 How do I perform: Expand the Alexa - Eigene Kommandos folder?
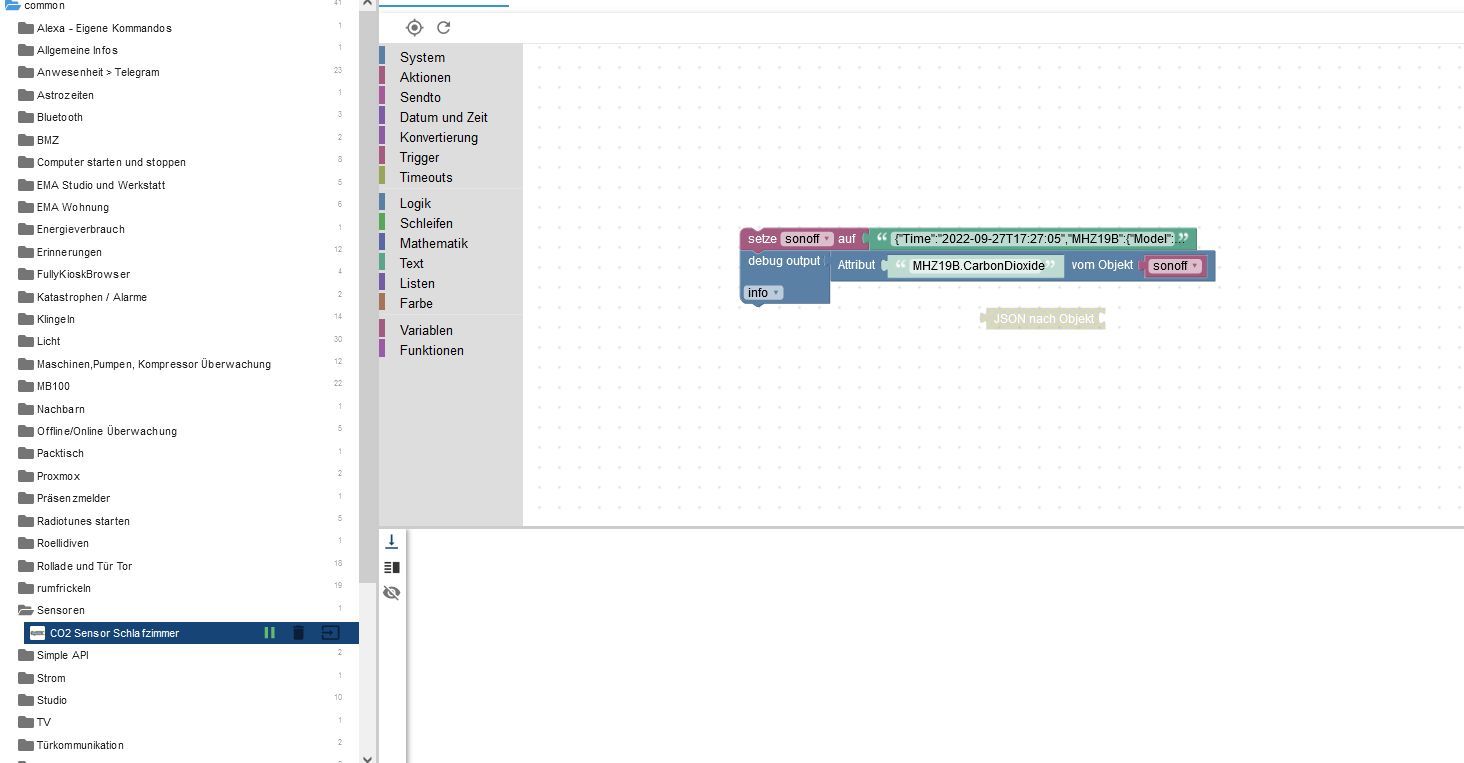[x=26, y=28]
